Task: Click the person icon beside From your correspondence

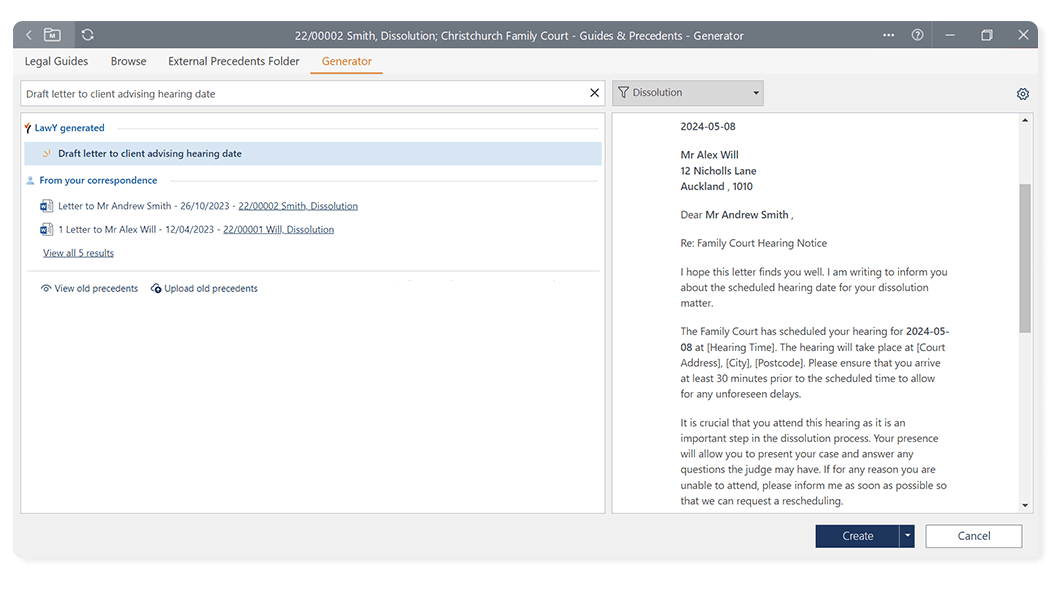Action: click(30, 180)
